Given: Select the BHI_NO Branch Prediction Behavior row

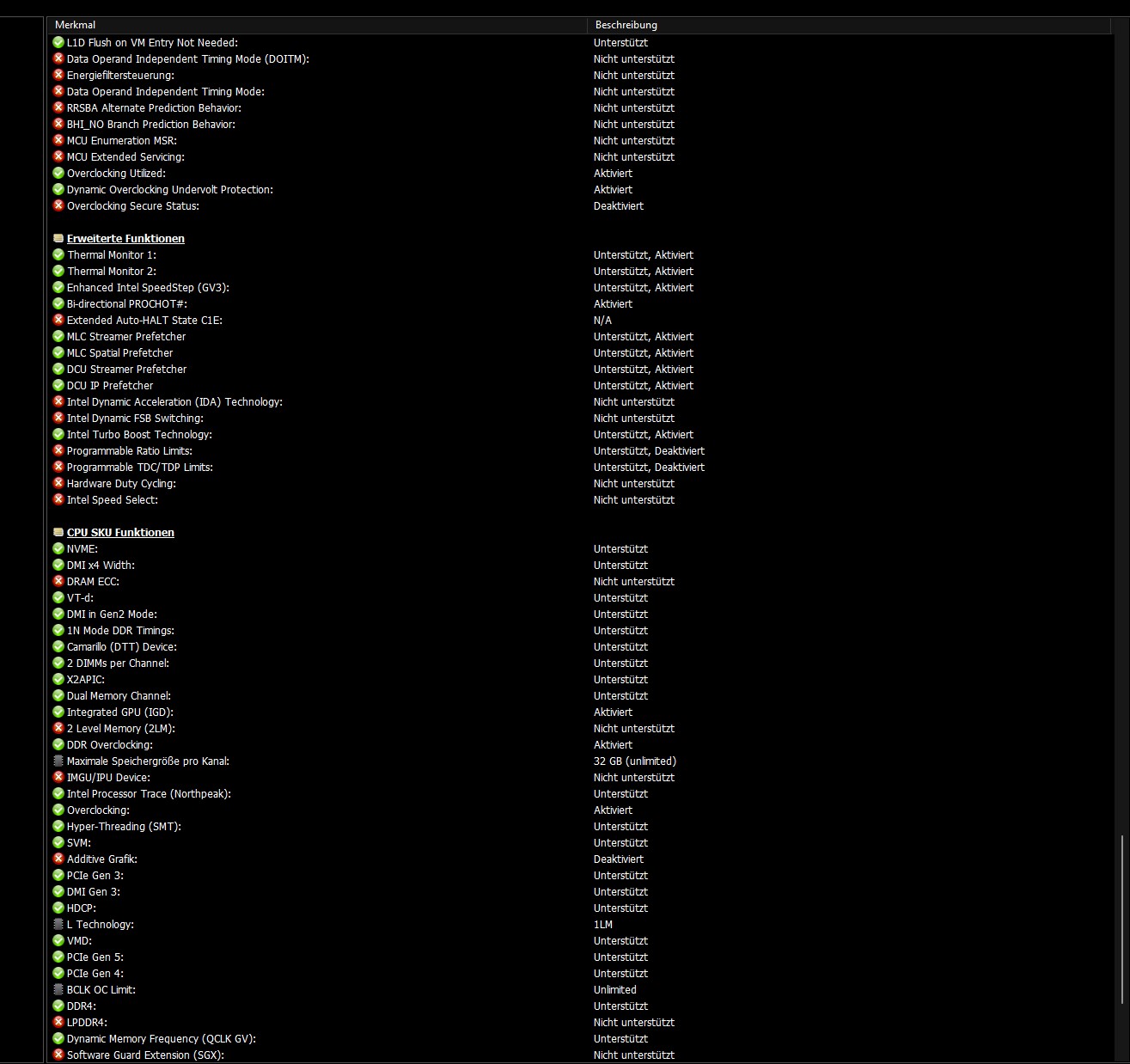Looking at the screenshot, I should tap(581, 125).
